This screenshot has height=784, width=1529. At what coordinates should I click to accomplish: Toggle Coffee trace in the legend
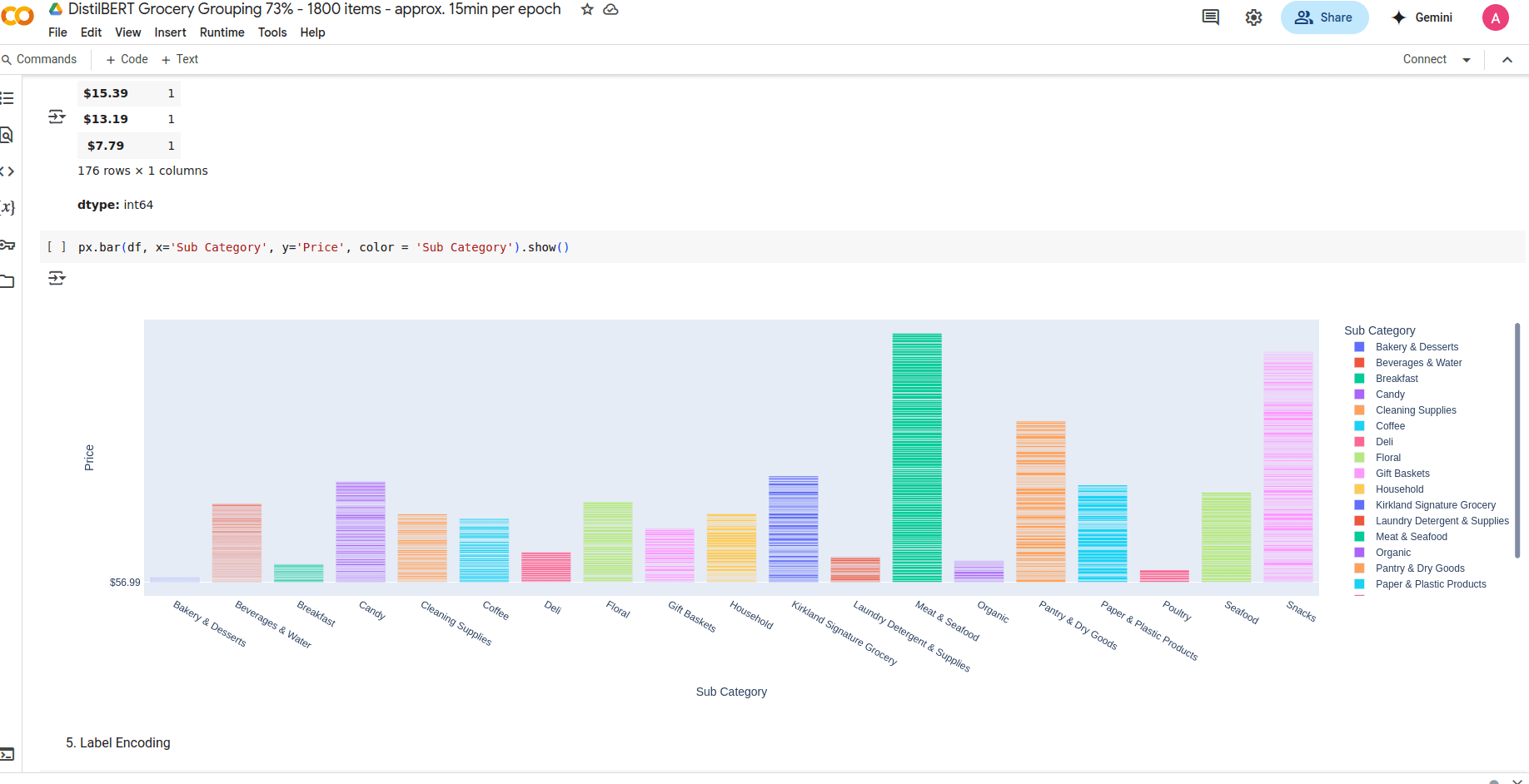click(1389, 426)
